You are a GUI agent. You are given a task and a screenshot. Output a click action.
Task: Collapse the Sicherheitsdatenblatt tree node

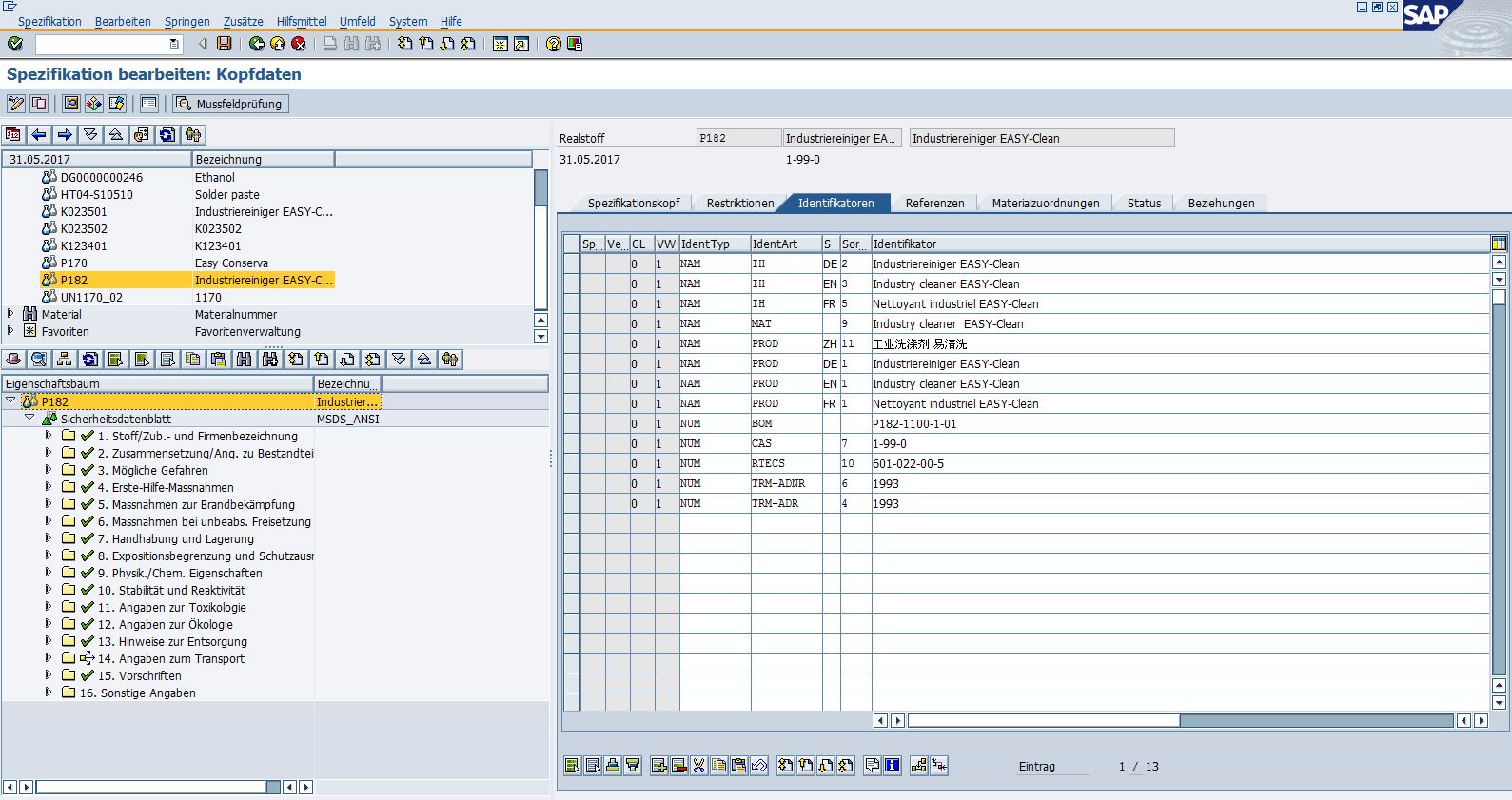tap(29, 419)
